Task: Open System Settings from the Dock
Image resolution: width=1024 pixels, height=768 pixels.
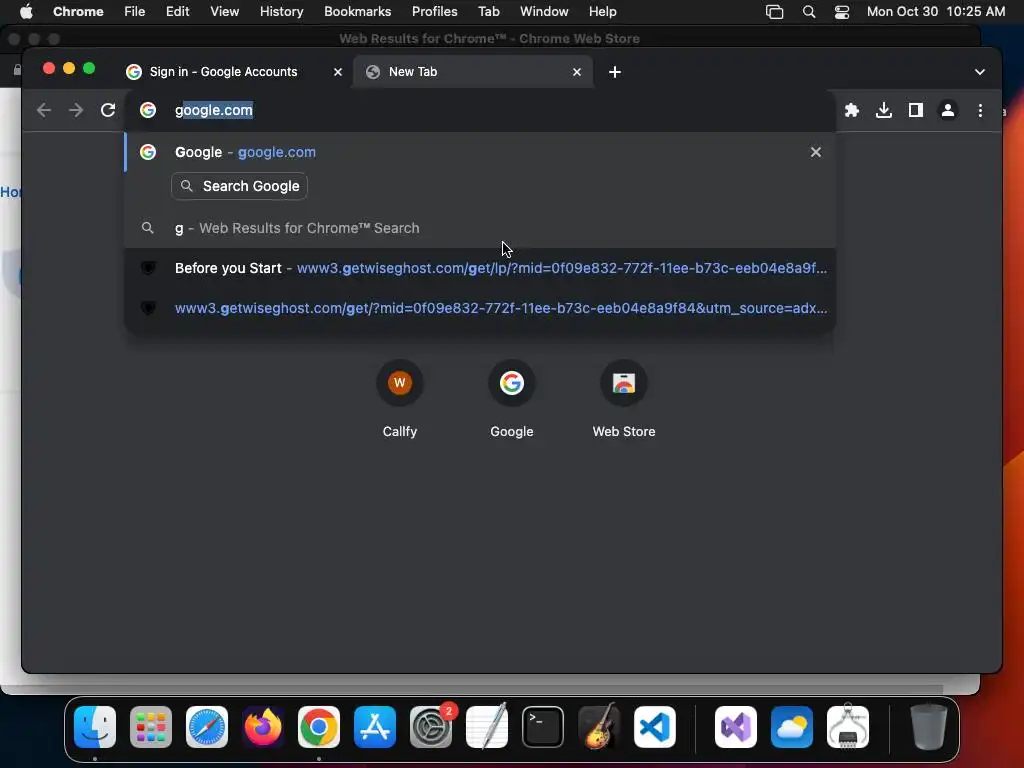Action: (x=431, y=727)
